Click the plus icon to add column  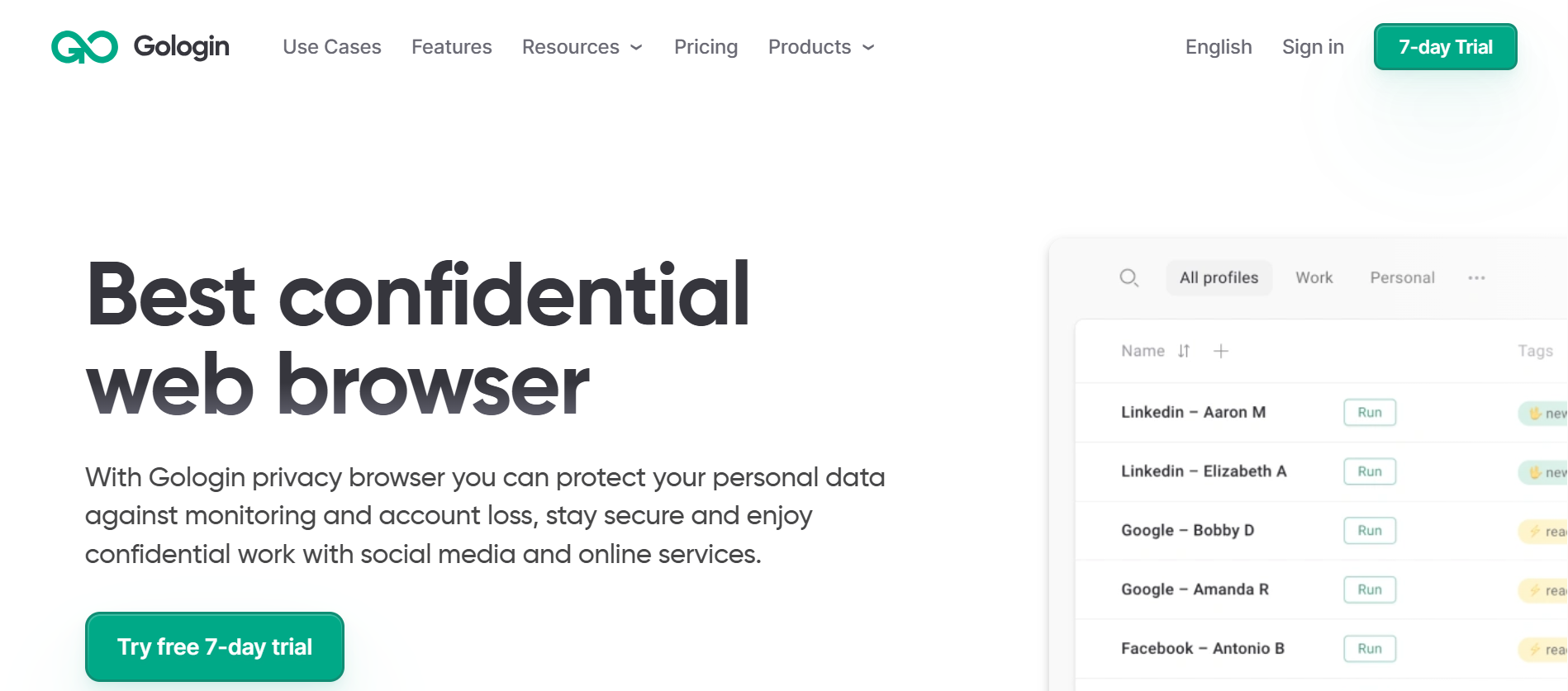click(1220, 351)
